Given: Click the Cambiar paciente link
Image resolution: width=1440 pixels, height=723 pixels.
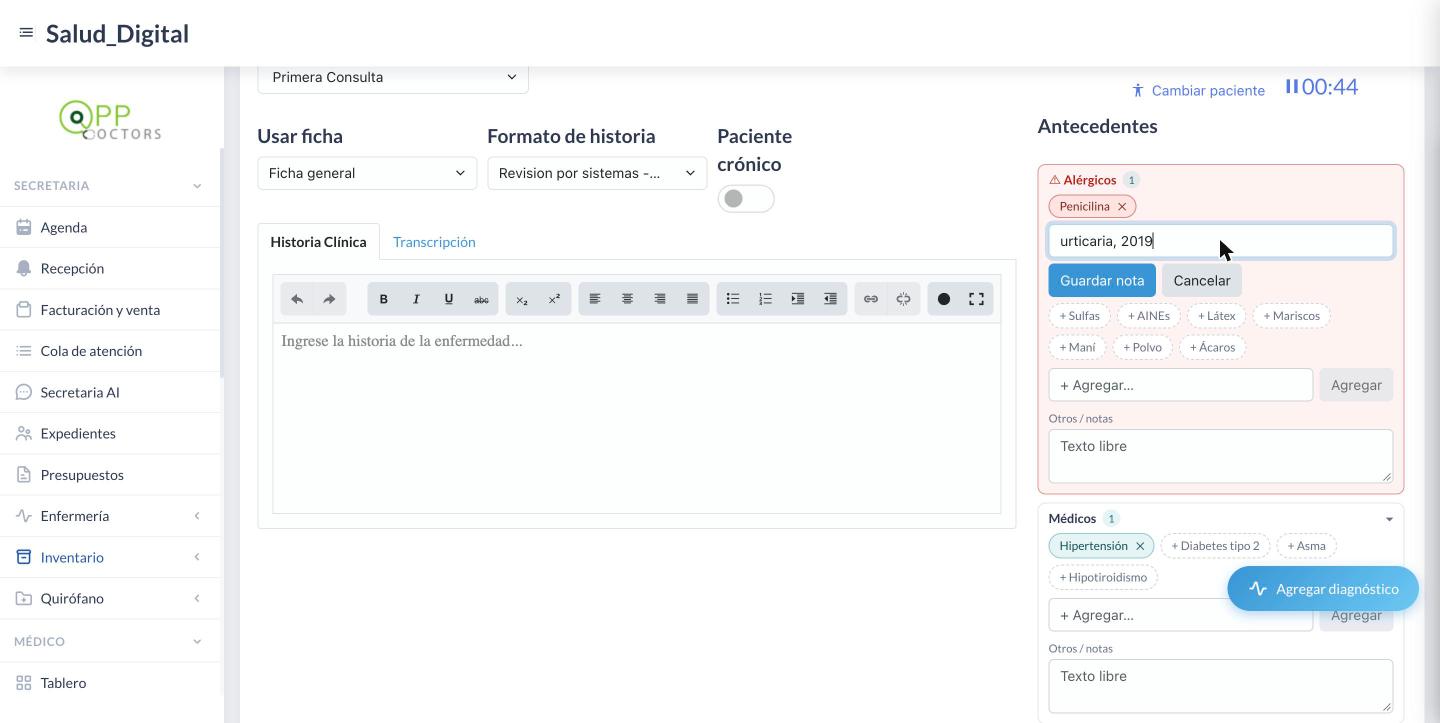Looking at the screenshot, I should [1199, 90].
